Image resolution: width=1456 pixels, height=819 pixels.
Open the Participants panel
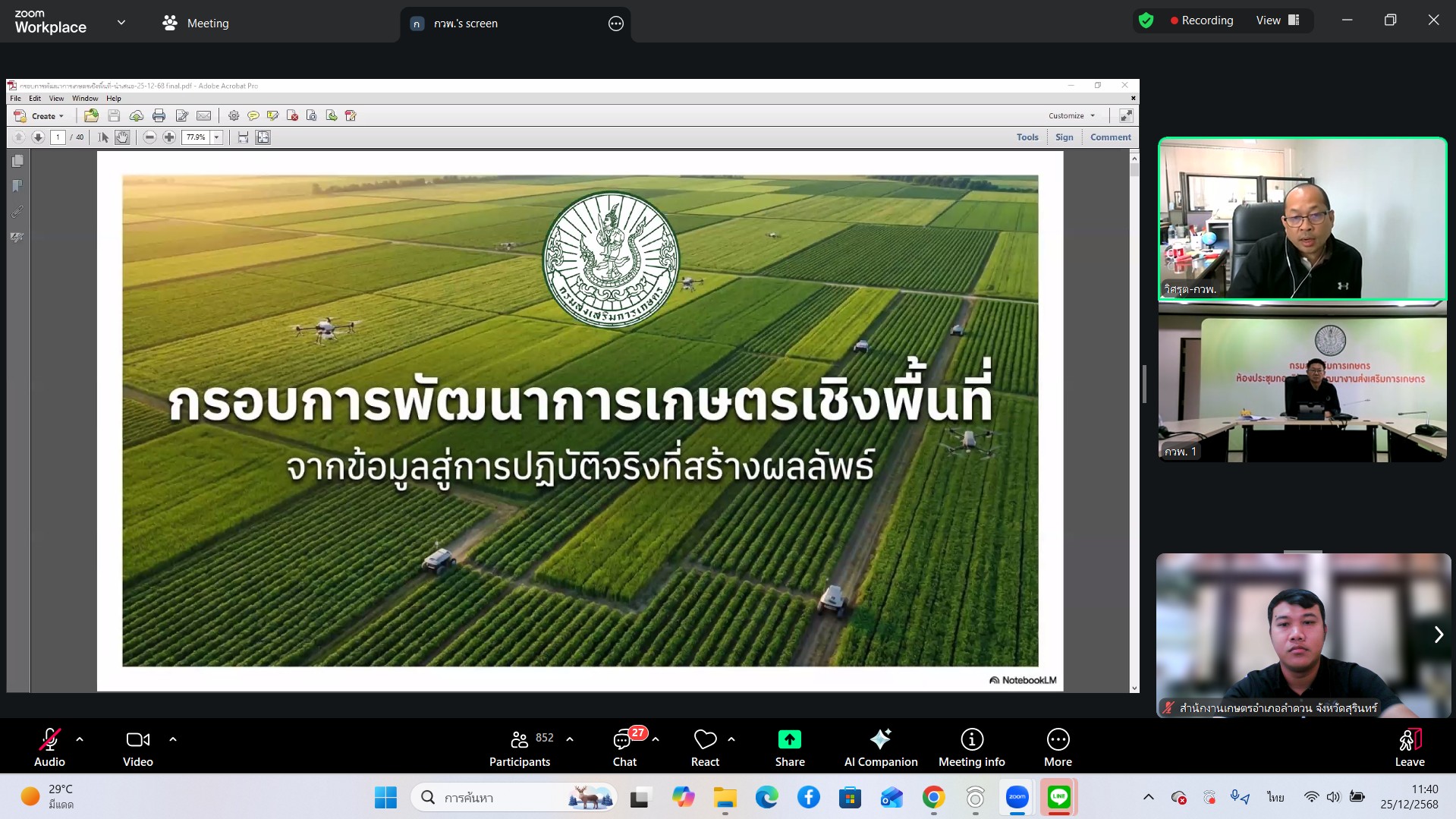pyautogui.click(x=520, y=747)
